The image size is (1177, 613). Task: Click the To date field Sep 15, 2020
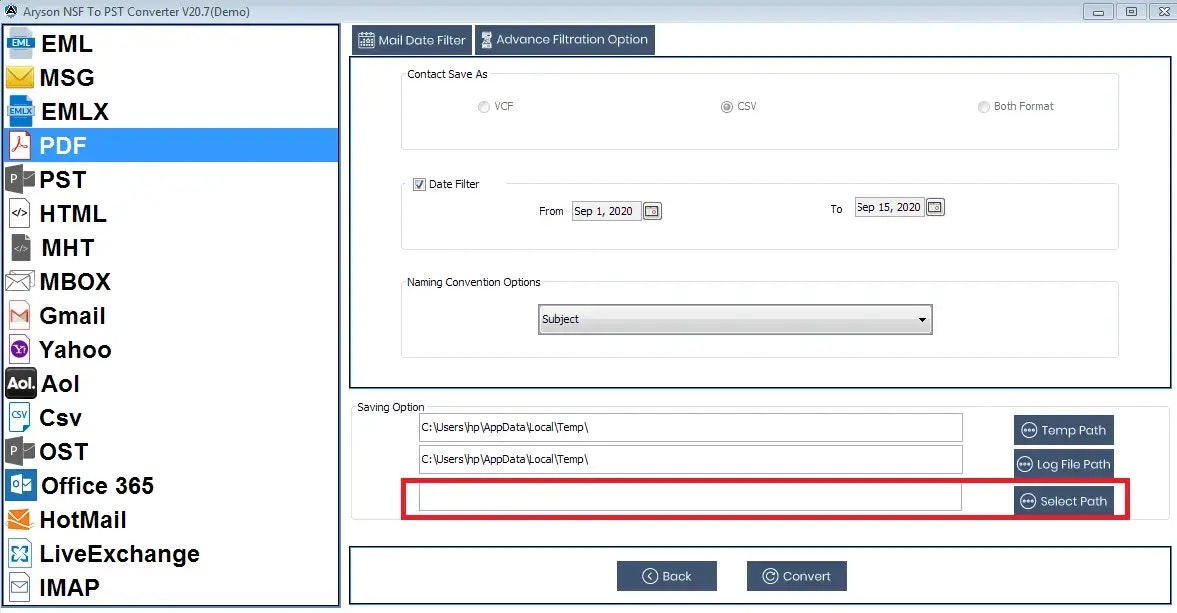pyautogui.click(x=890, y=207)
